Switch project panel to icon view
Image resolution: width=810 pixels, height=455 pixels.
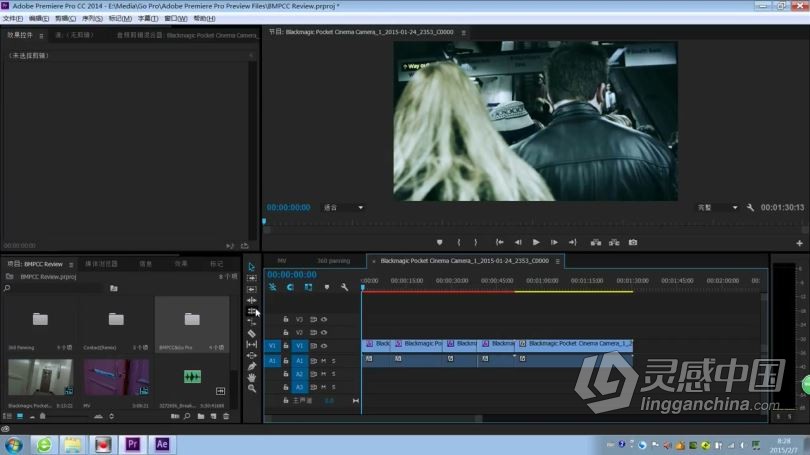pyautogui.click(x=20, y=416)
